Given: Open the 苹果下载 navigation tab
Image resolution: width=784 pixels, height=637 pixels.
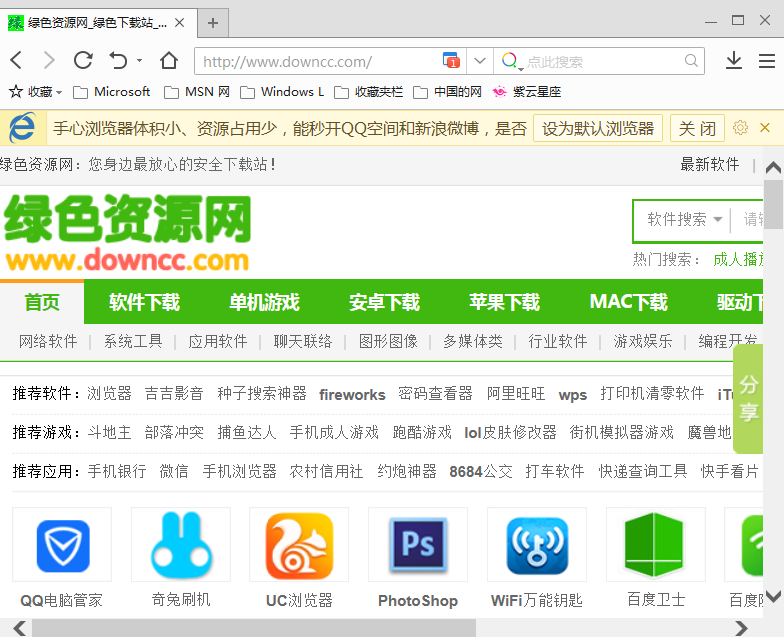Looking at the screenshot, I should coord(504,302).
